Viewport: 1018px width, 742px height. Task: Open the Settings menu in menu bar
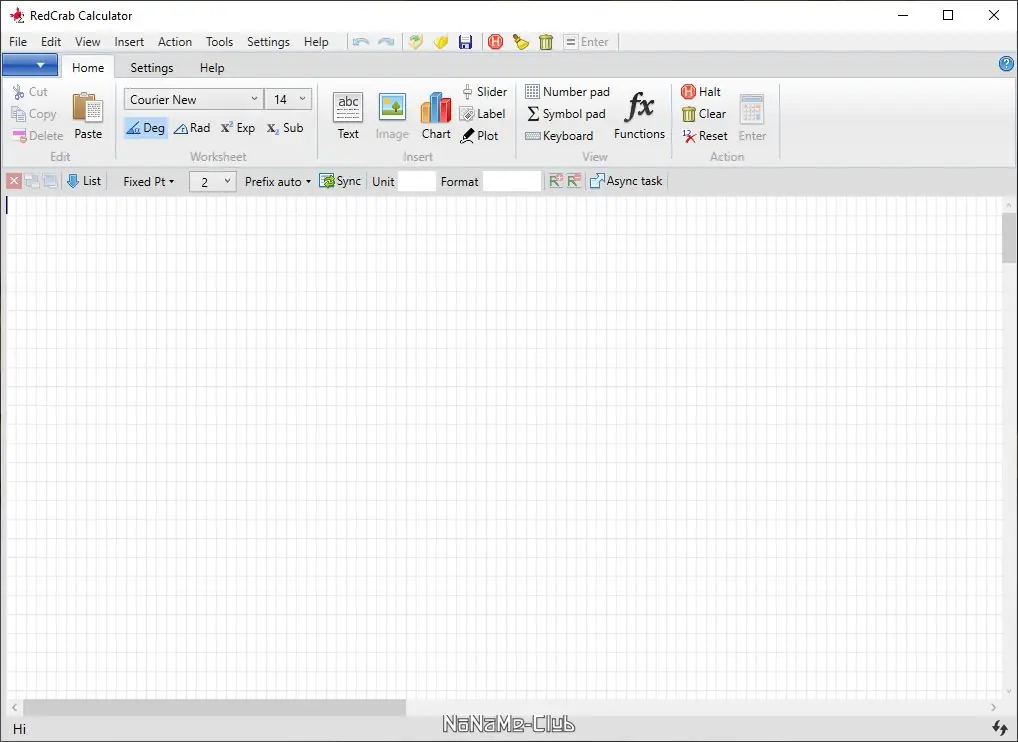point(268,42)
